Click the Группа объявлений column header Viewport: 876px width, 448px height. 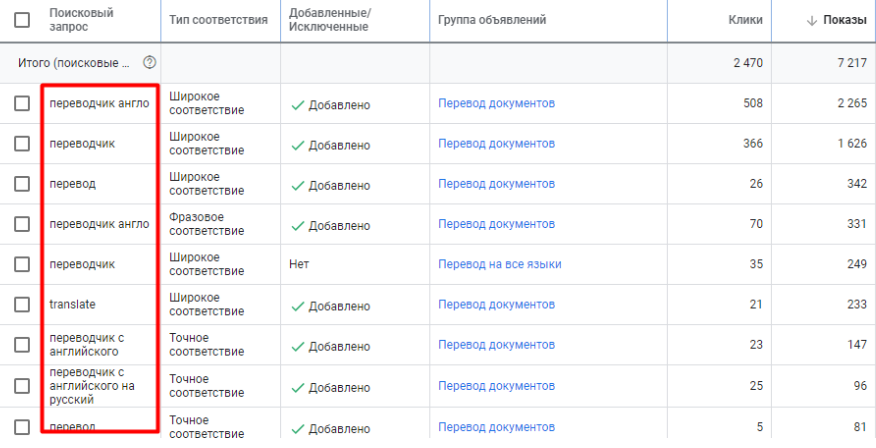click(492, 20)
